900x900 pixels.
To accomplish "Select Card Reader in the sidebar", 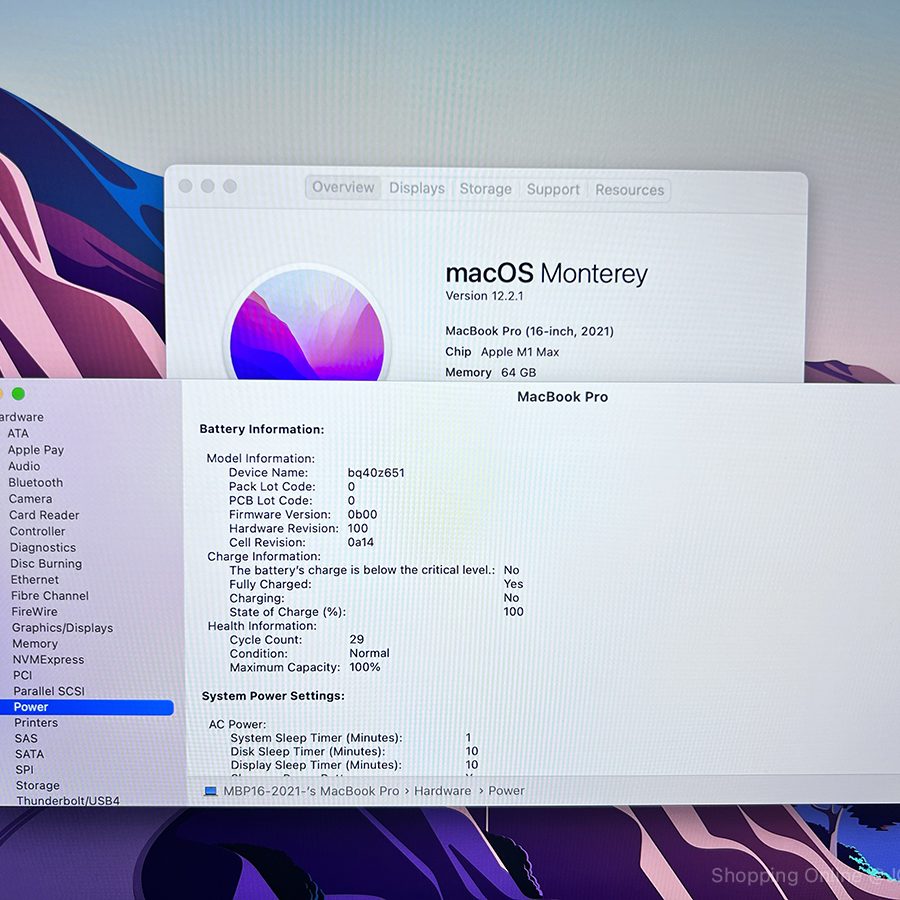I will 44,515.
